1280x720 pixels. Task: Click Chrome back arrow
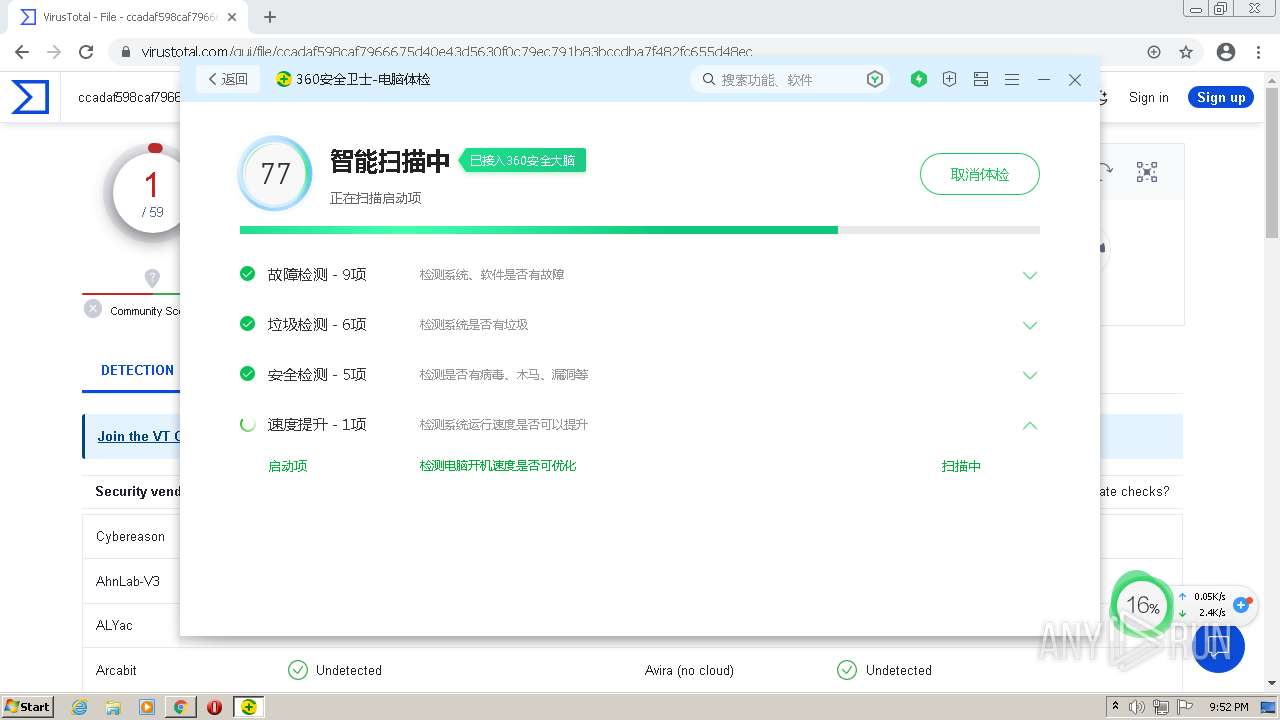tap(22, 52)
